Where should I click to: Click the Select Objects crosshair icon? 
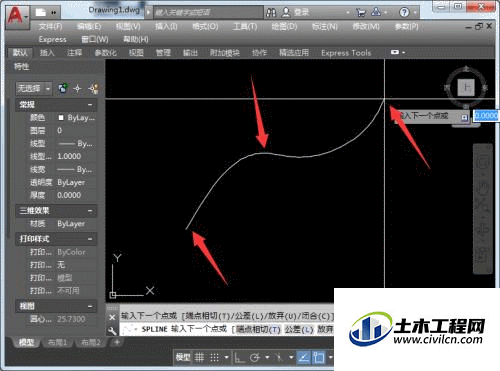[x=77, y=88]
